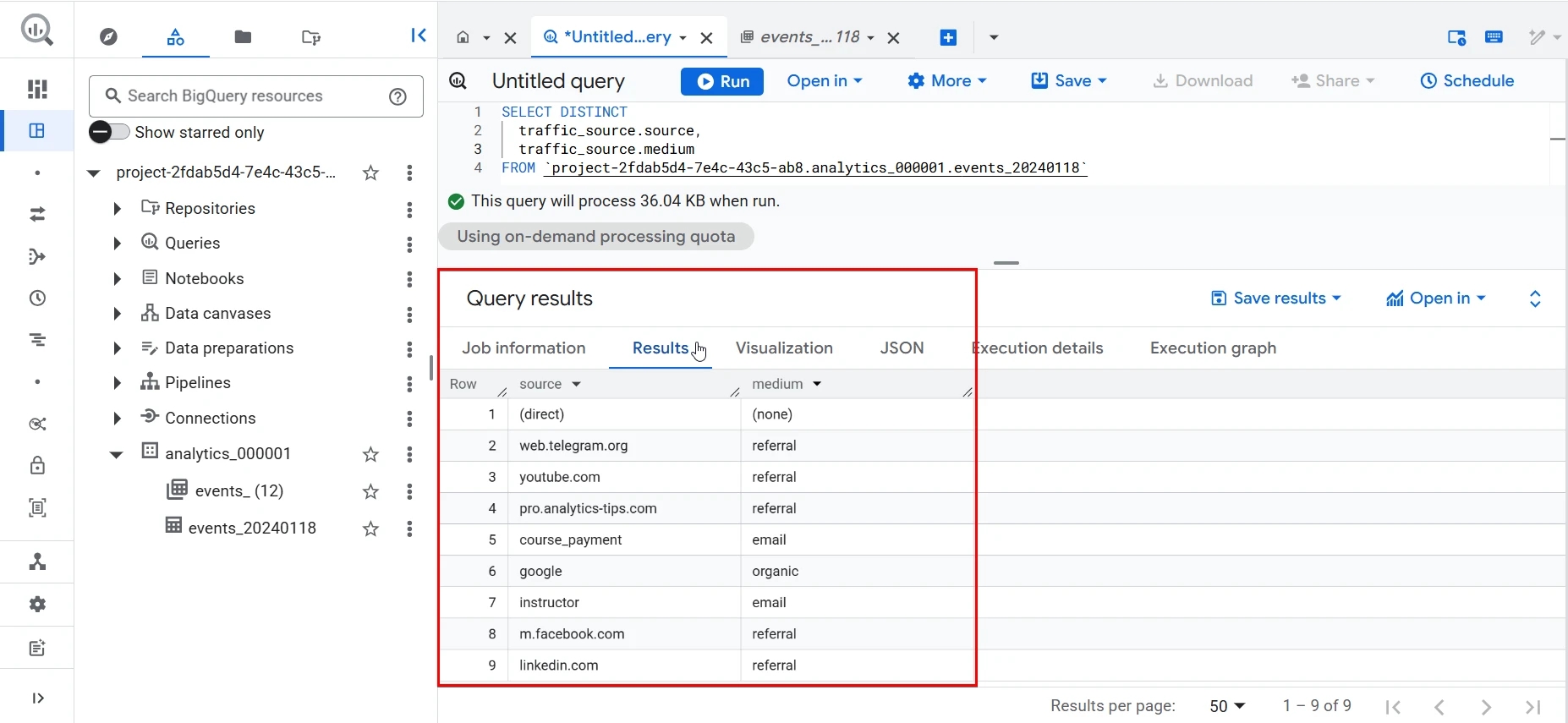Screen dimensions: 1568x723
Task: Click the editor/results pane divider handle
Action: (1006, 263)
